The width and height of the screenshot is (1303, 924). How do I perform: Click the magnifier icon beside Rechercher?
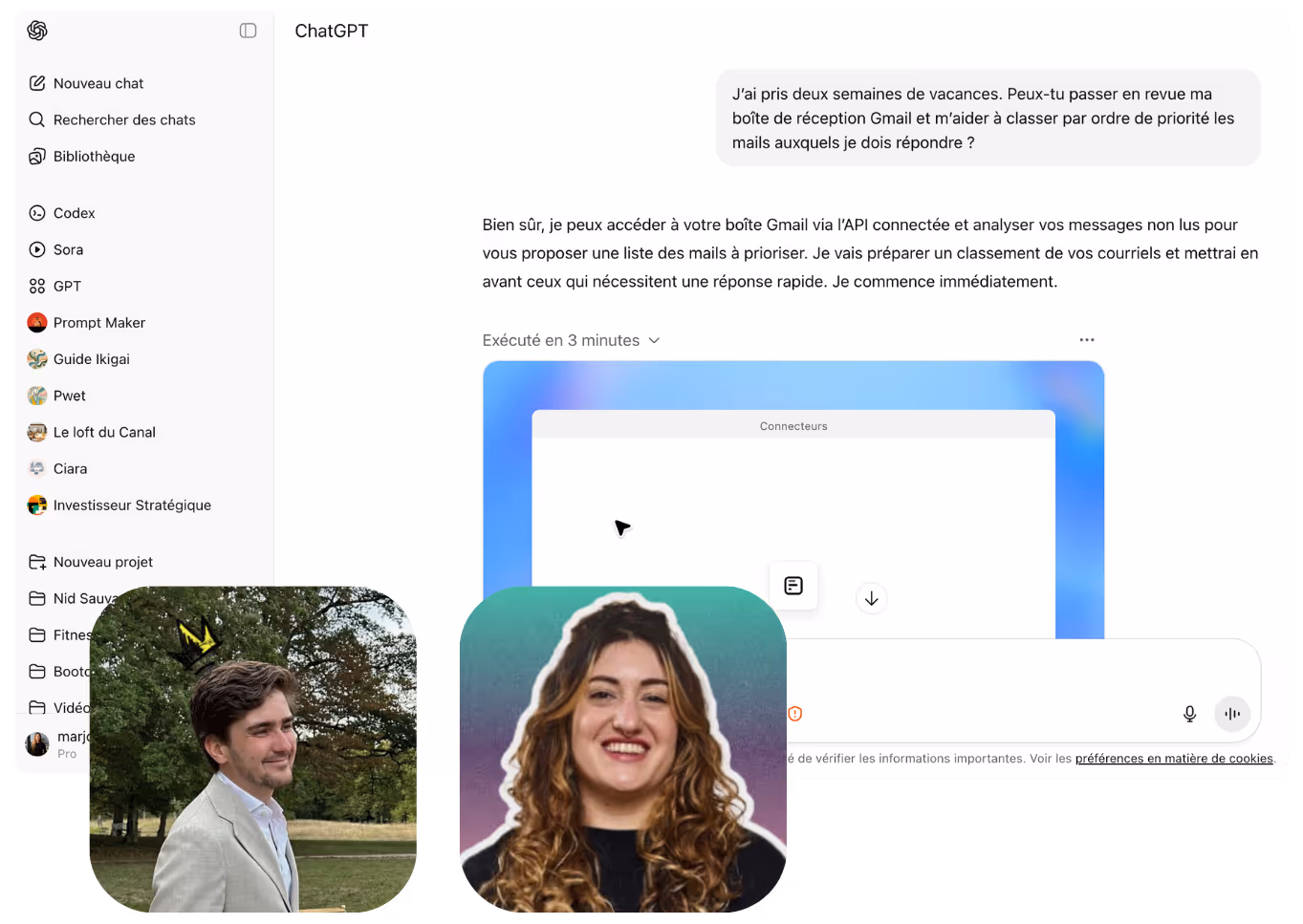click(37, 119)
